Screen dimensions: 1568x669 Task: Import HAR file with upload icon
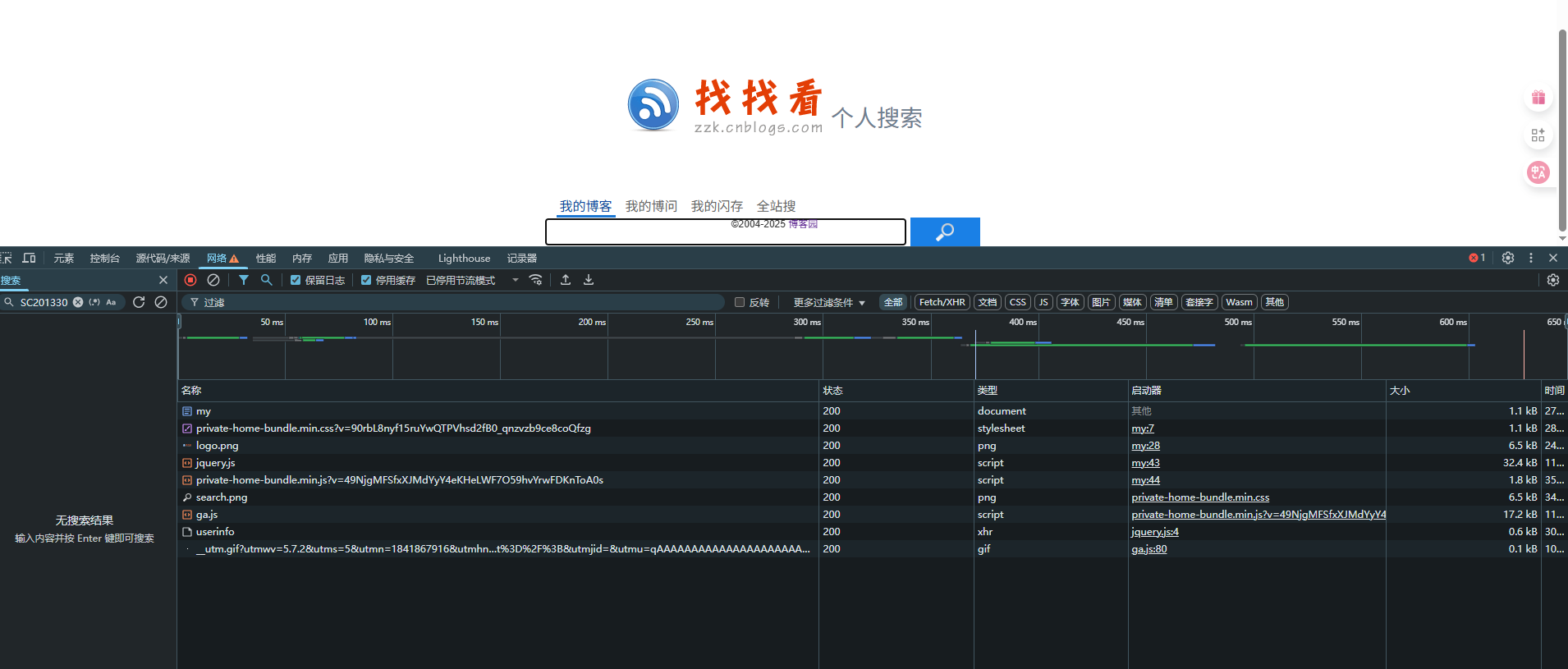click(566, 280)
